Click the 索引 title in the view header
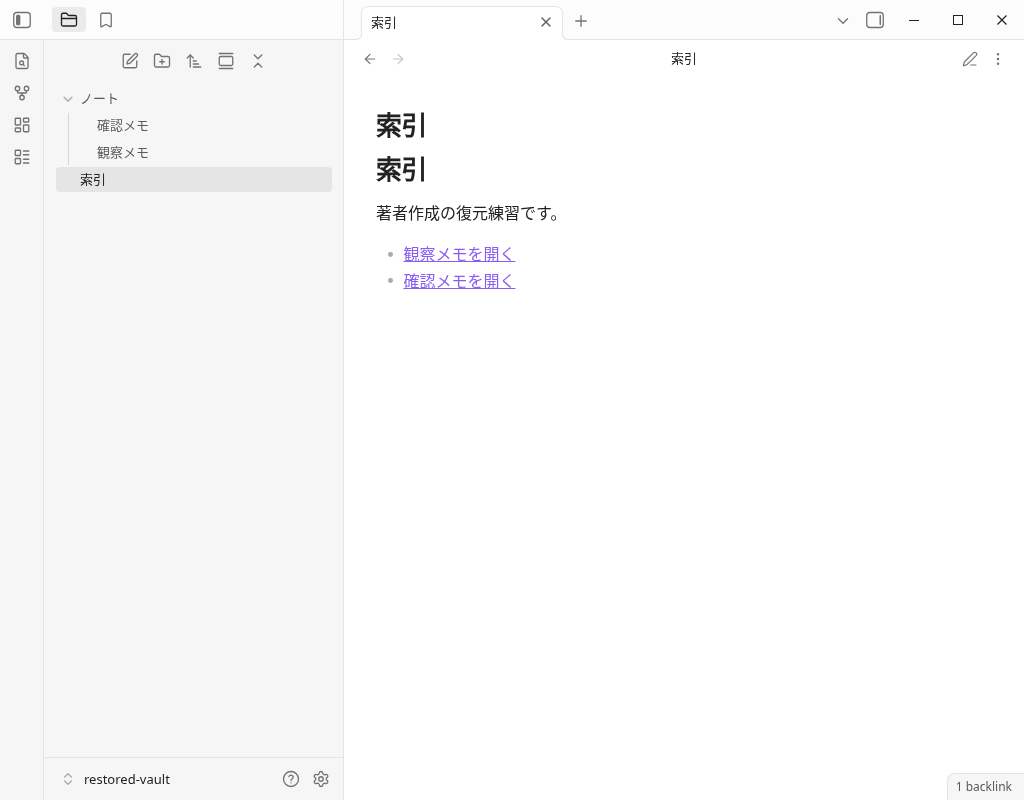This screenshot has height=800, width=1024. (x=684, y=59)
